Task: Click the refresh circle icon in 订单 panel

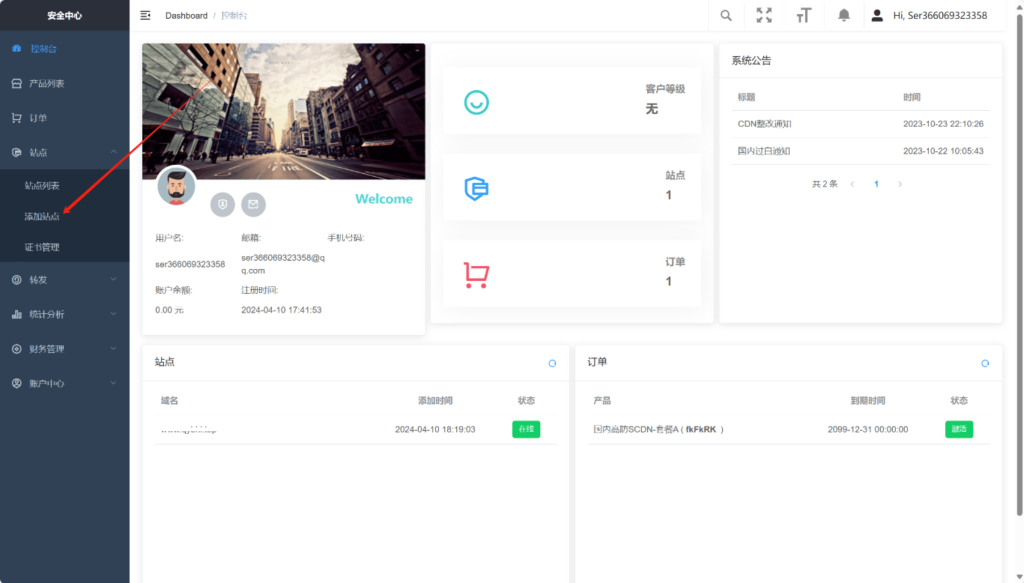Action: [x=985, y=363]
